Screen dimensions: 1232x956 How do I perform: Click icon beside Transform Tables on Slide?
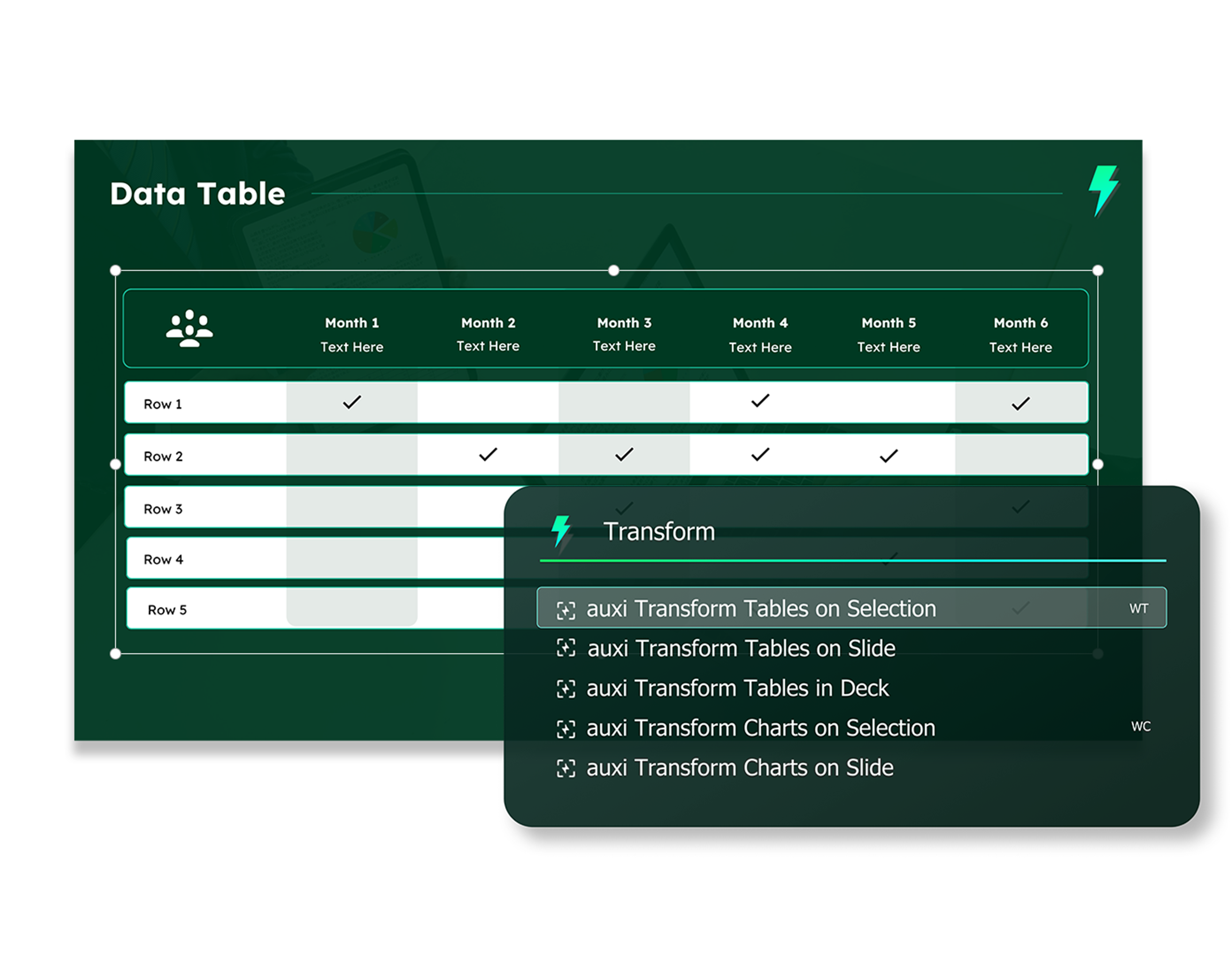coord(566,648)
